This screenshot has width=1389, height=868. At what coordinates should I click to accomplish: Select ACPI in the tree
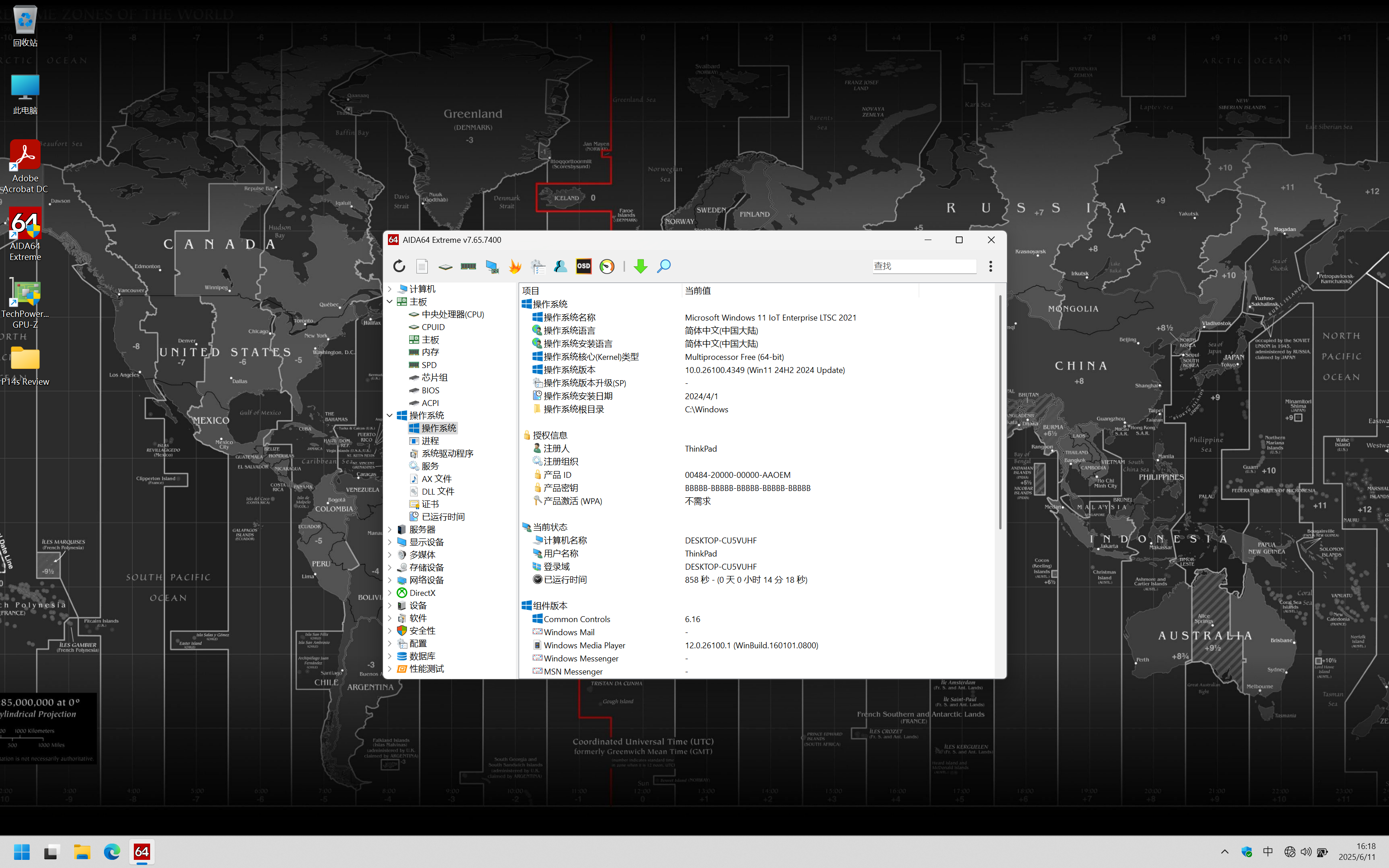(x=424, y=402)
